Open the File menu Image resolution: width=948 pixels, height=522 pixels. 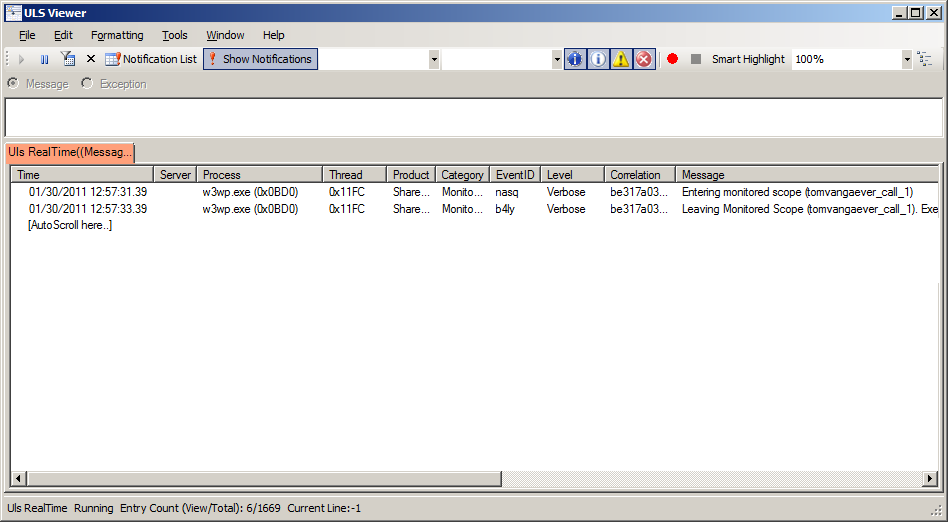(x=27, y=35)
